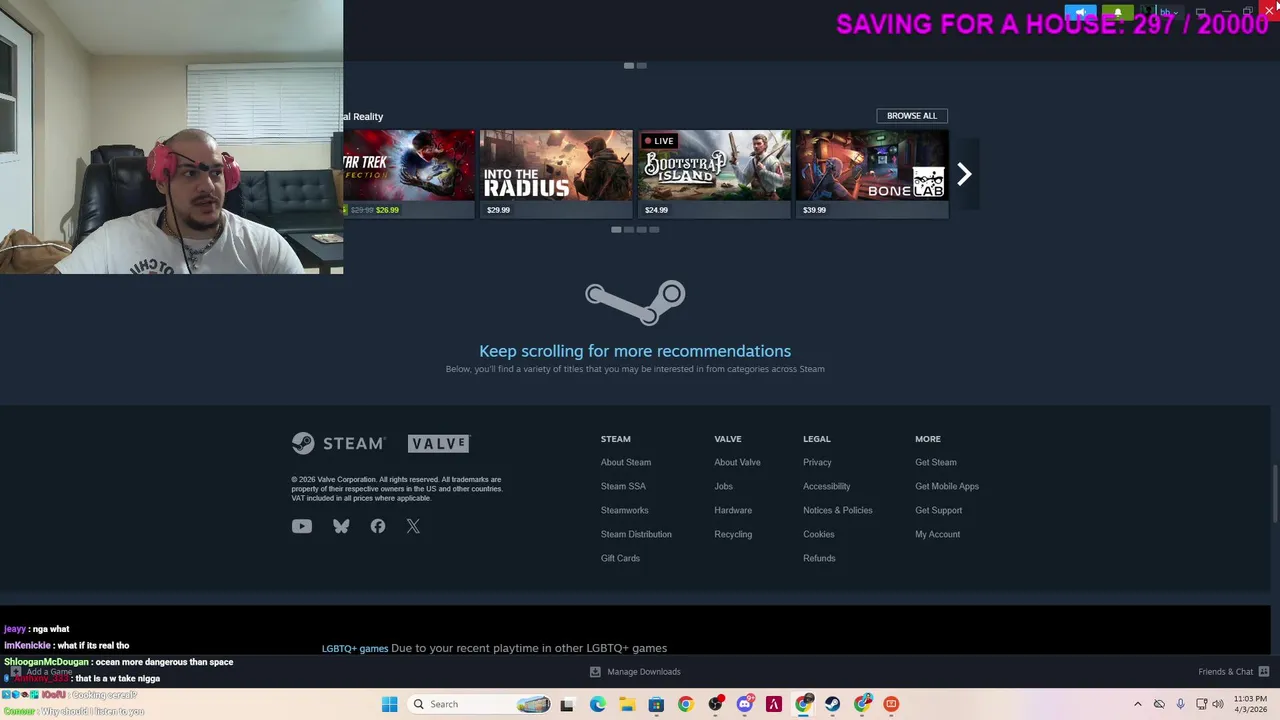Click the Manage Downloads label
This screenshot has width=1280, height=720.
coord(644,672)
